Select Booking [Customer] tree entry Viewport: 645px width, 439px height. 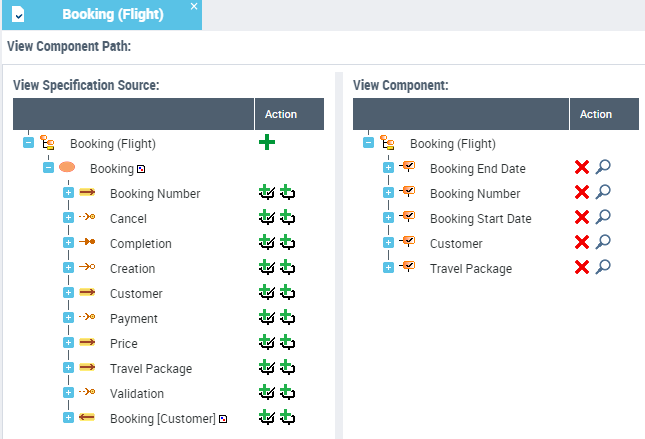point(162,418)
